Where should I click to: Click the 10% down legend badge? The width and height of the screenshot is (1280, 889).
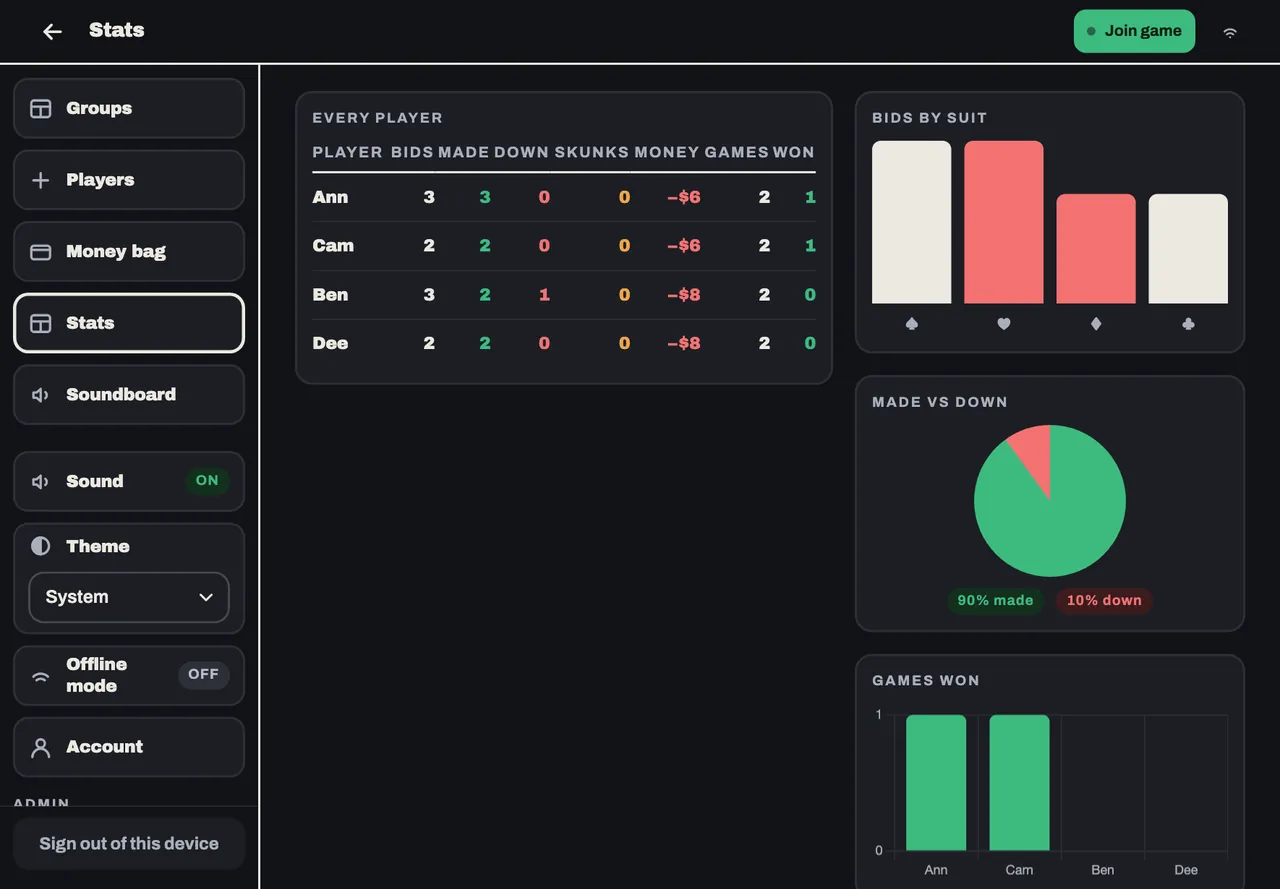[x=1104, y=600]
